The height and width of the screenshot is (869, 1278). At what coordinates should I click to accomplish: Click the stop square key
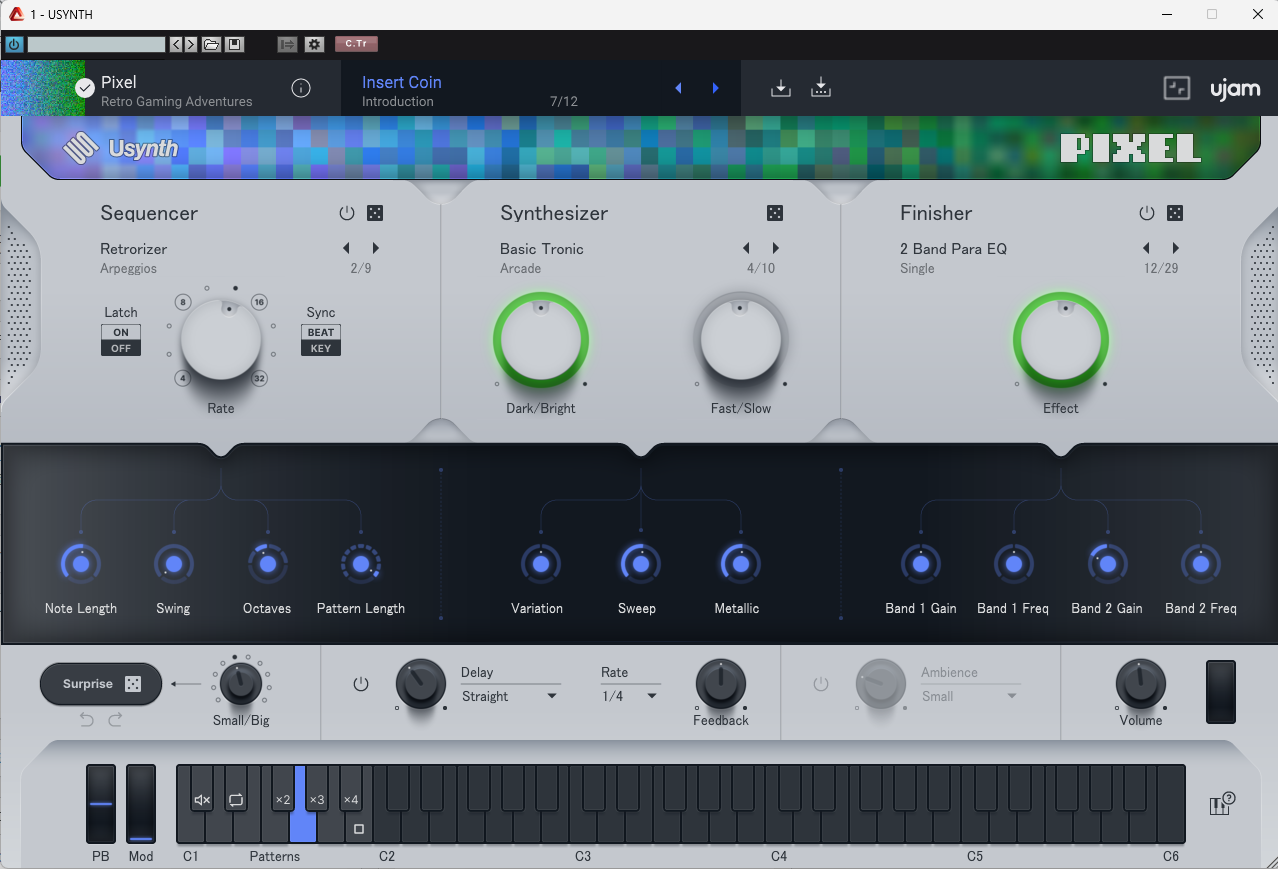coord(359,829)
